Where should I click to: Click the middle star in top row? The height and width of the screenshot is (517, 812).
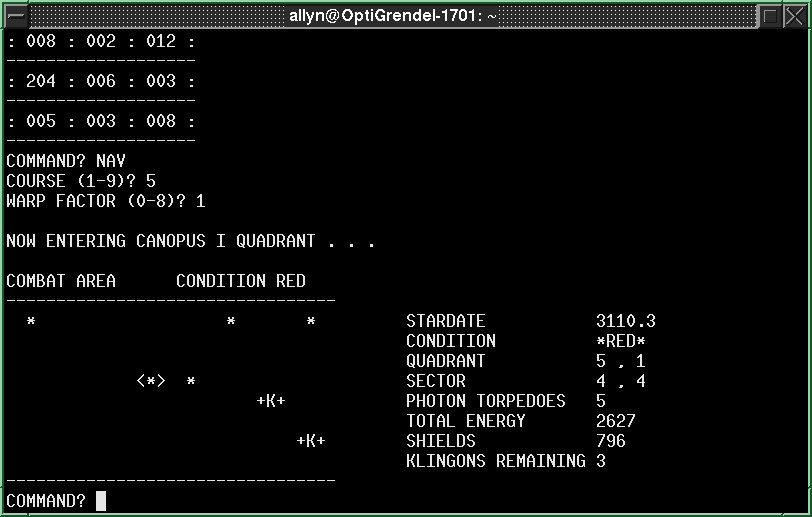(231, 322)
